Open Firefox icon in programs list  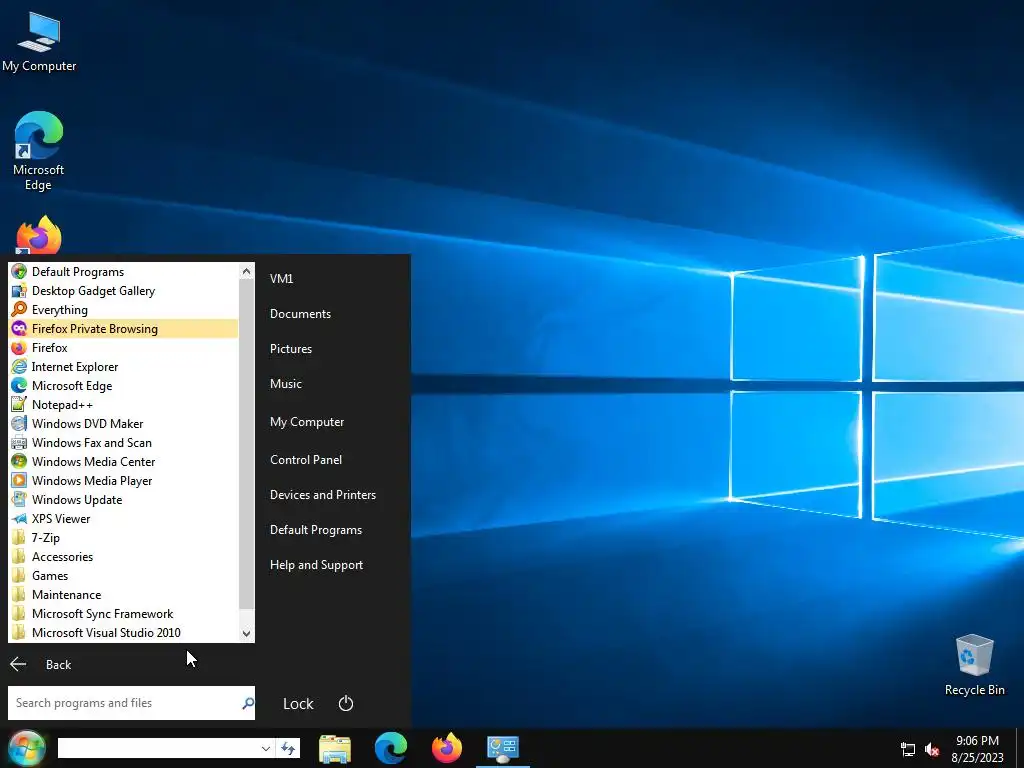point(19,347)
